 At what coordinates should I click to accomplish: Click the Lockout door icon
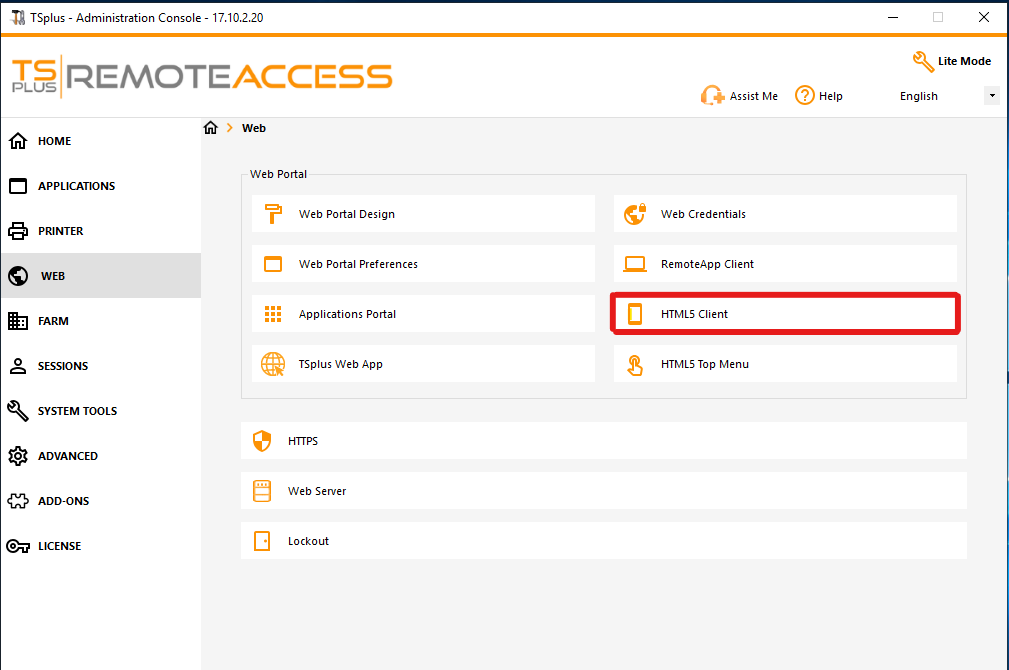click(x=262, y=541)
